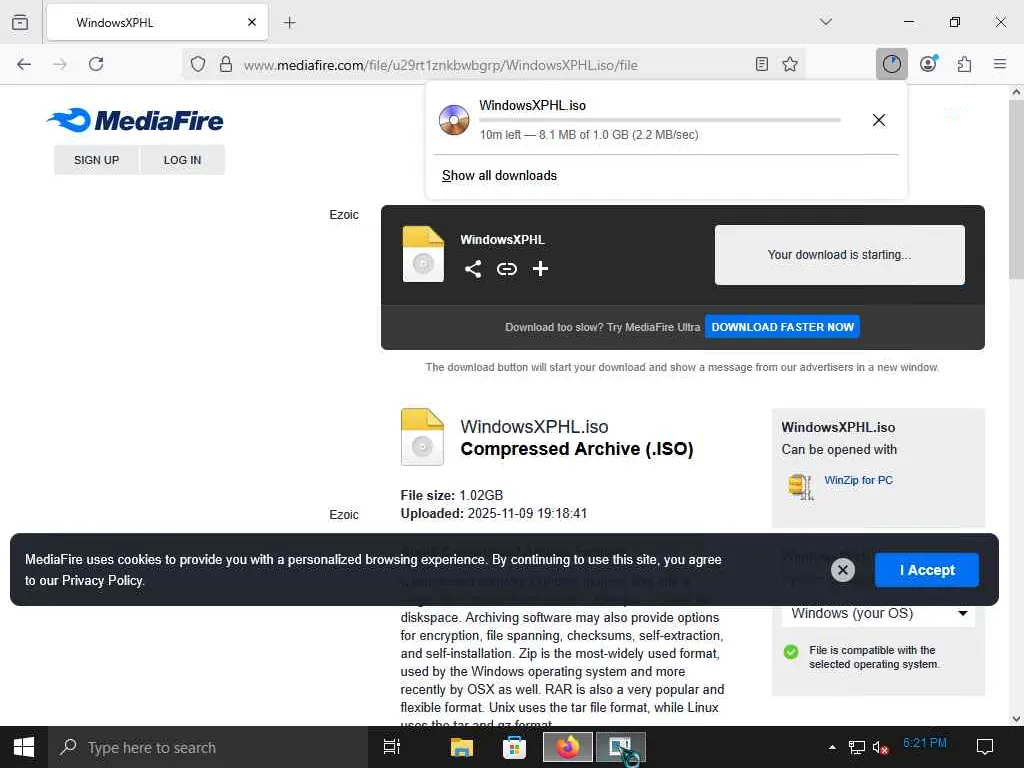Open File Explorer from taskbar
Image resolution: width=1024 pixels, height=768 pixels.
coord(461,747)
